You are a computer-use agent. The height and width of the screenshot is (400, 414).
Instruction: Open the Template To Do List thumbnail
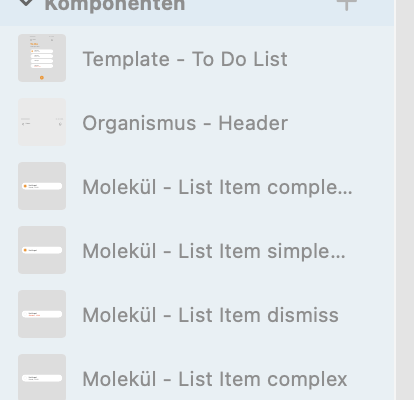pos(42,58)
